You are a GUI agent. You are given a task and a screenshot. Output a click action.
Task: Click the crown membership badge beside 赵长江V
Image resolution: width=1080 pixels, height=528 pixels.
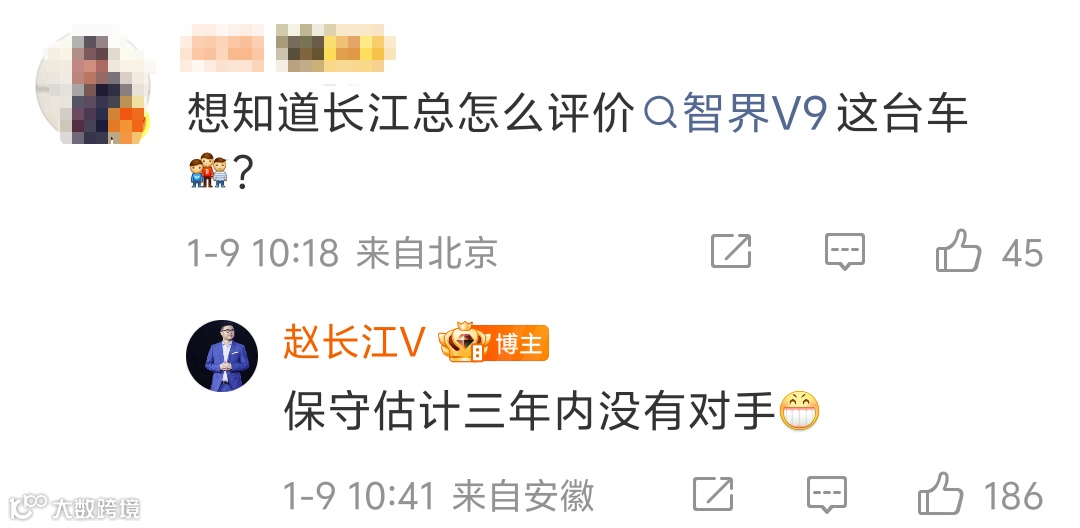[x=464, y=341]
